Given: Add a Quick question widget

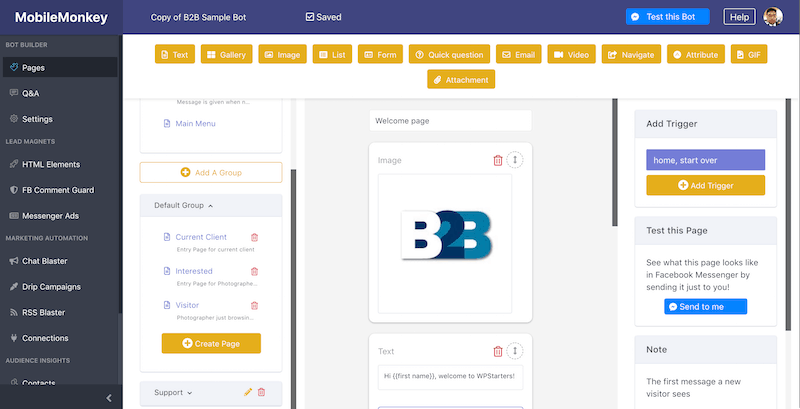Looking at the screenshot, I should 449,55.
